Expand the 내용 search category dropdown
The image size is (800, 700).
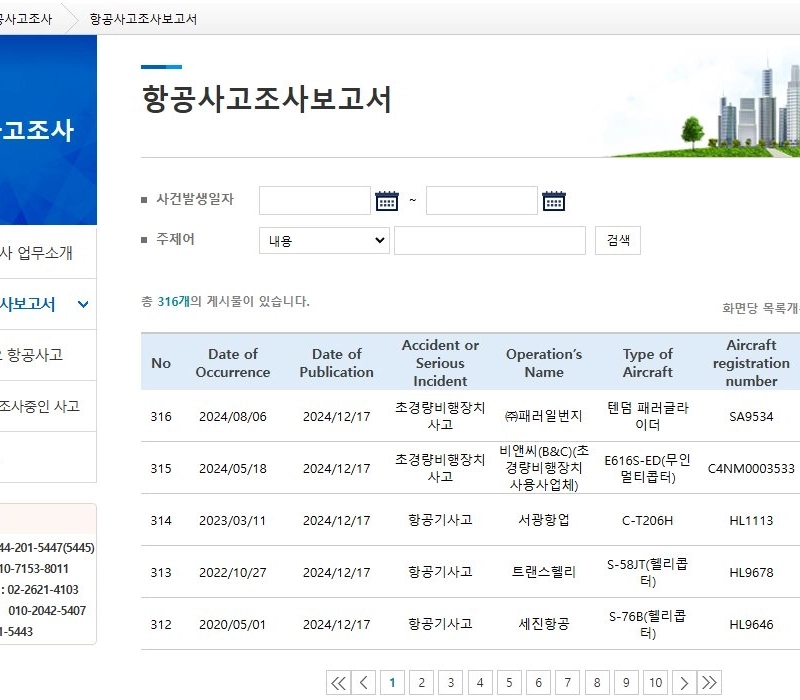324,241
